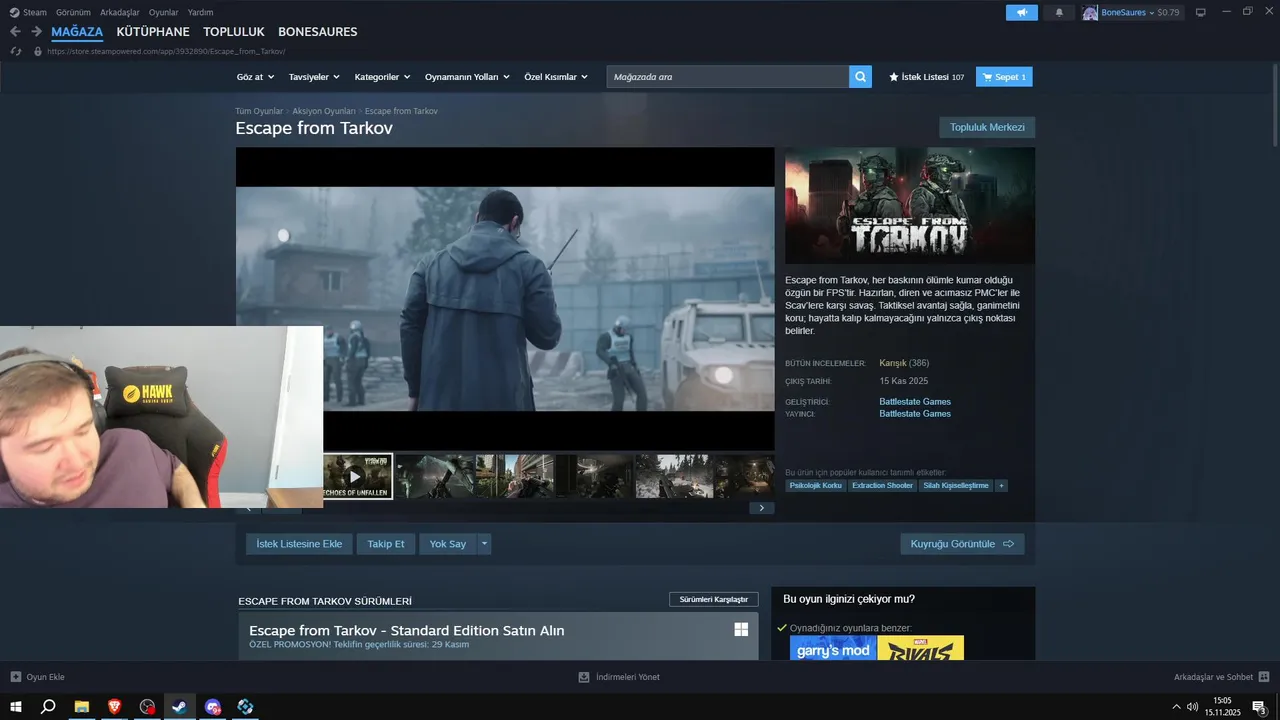Open Topluluk Merkezi community hub
This screenshot has width=1280, height=720.
coord(987,127)
